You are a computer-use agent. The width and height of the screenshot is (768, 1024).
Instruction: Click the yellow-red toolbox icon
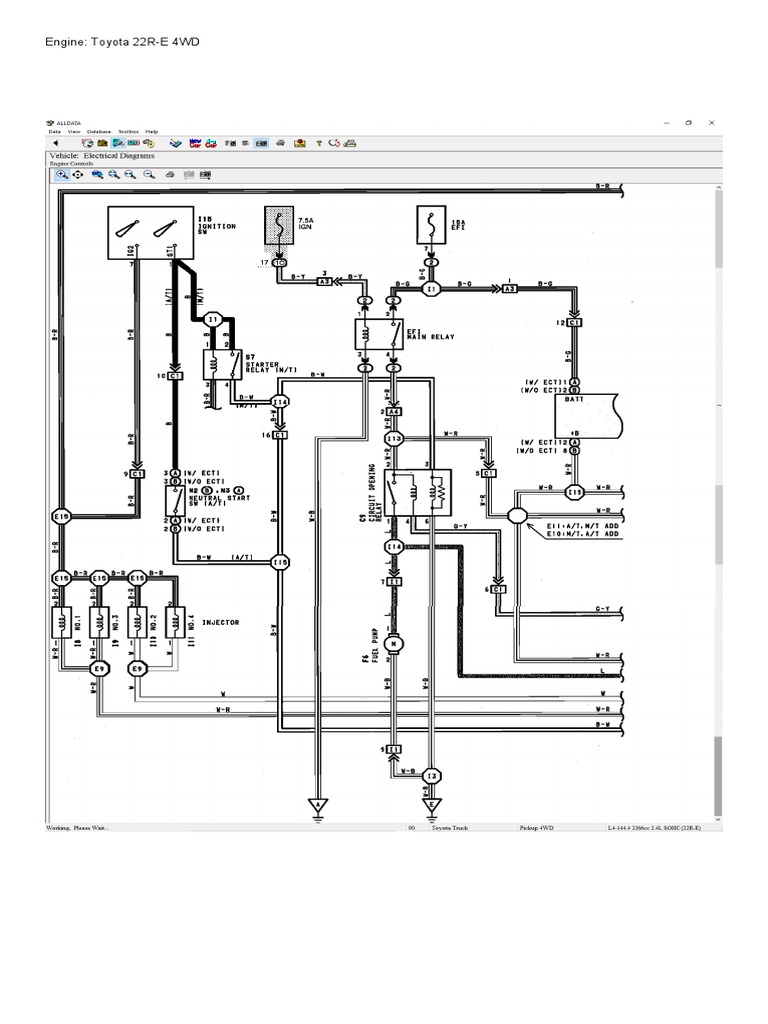[x=300, y=143]
